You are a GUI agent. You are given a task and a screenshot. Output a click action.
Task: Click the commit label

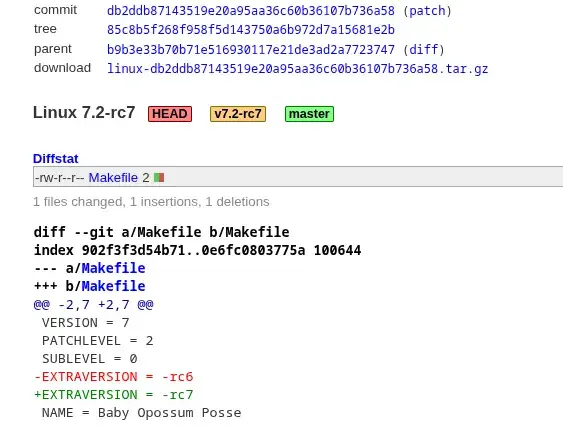click(55, 10)
